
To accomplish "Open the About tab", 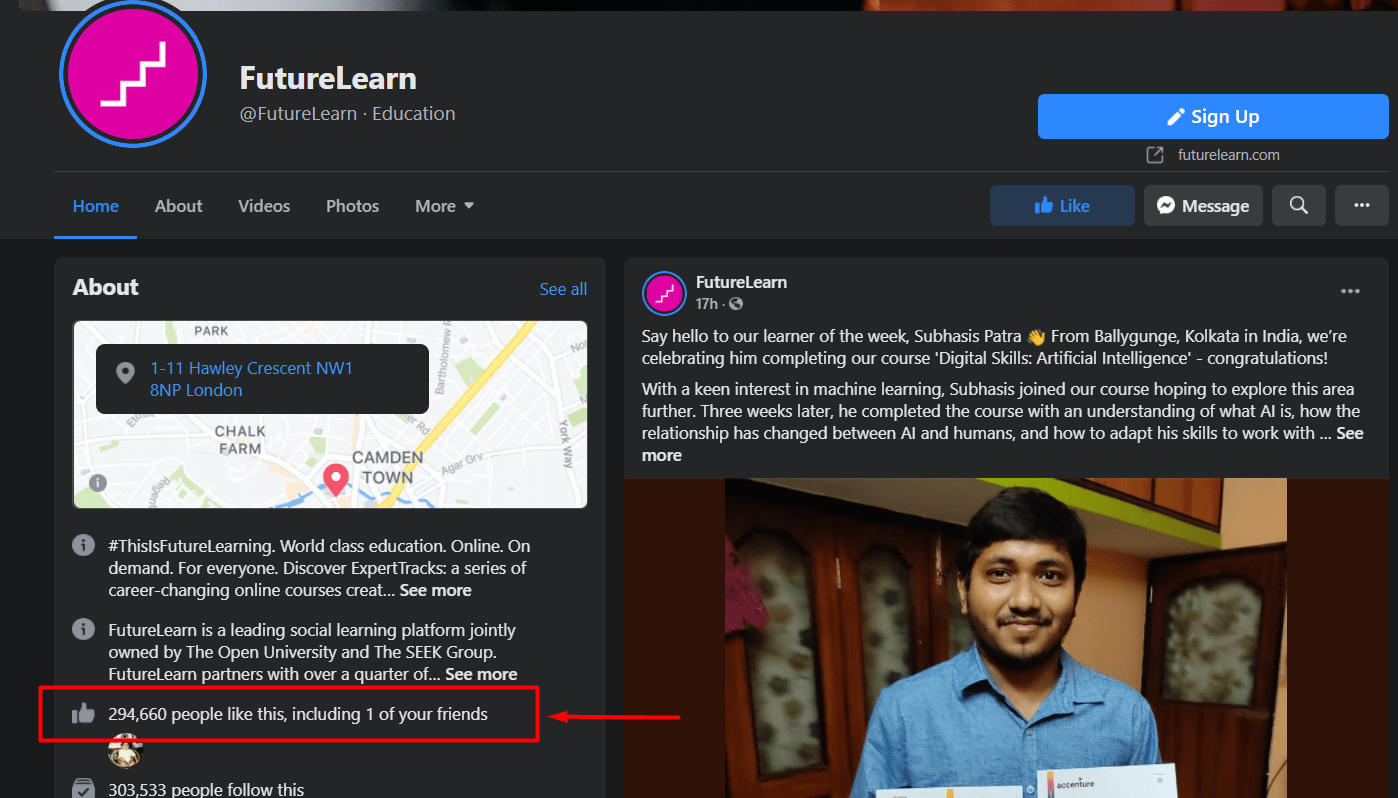I will (x=178, y=206).
